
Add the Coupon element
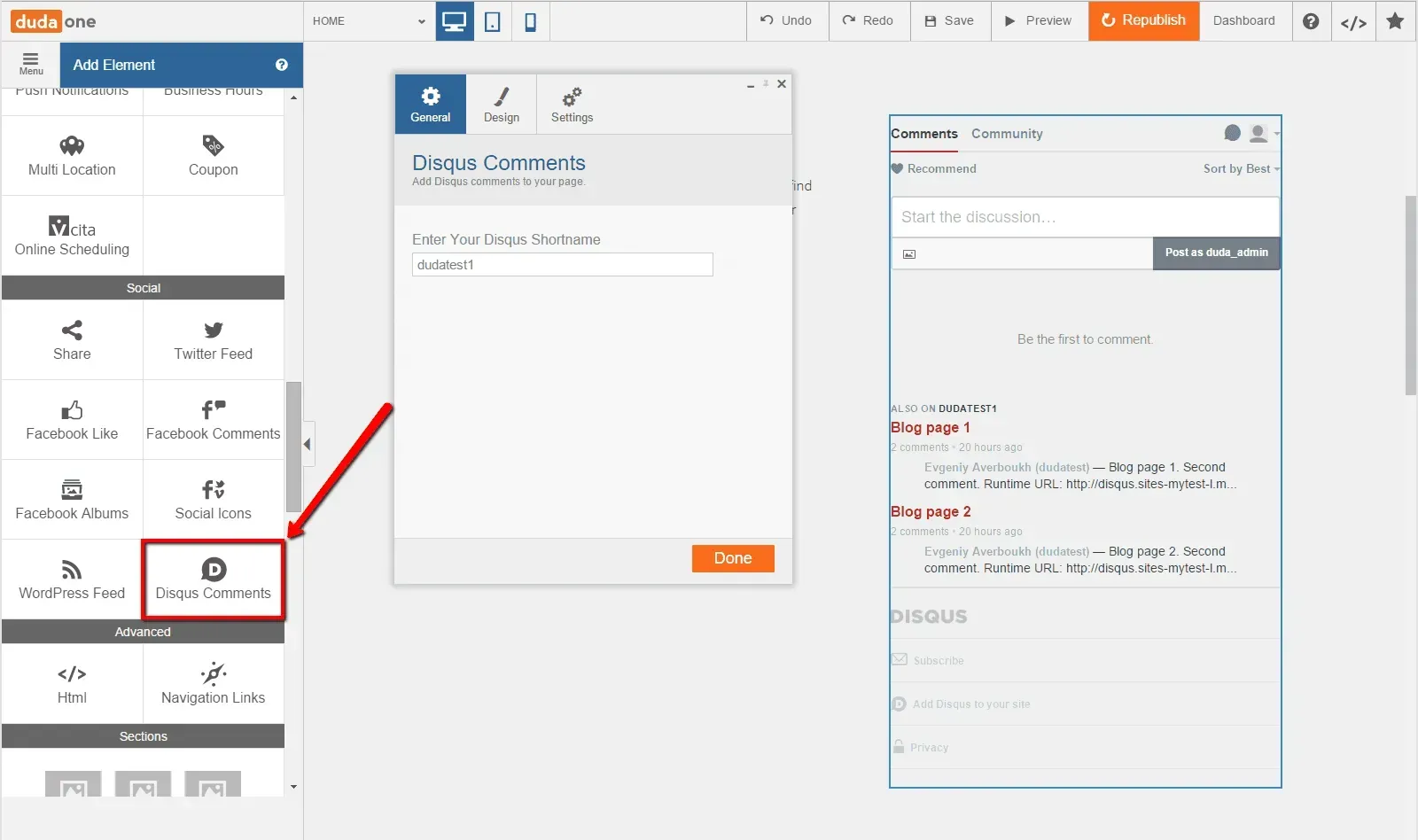coord(214,156)
